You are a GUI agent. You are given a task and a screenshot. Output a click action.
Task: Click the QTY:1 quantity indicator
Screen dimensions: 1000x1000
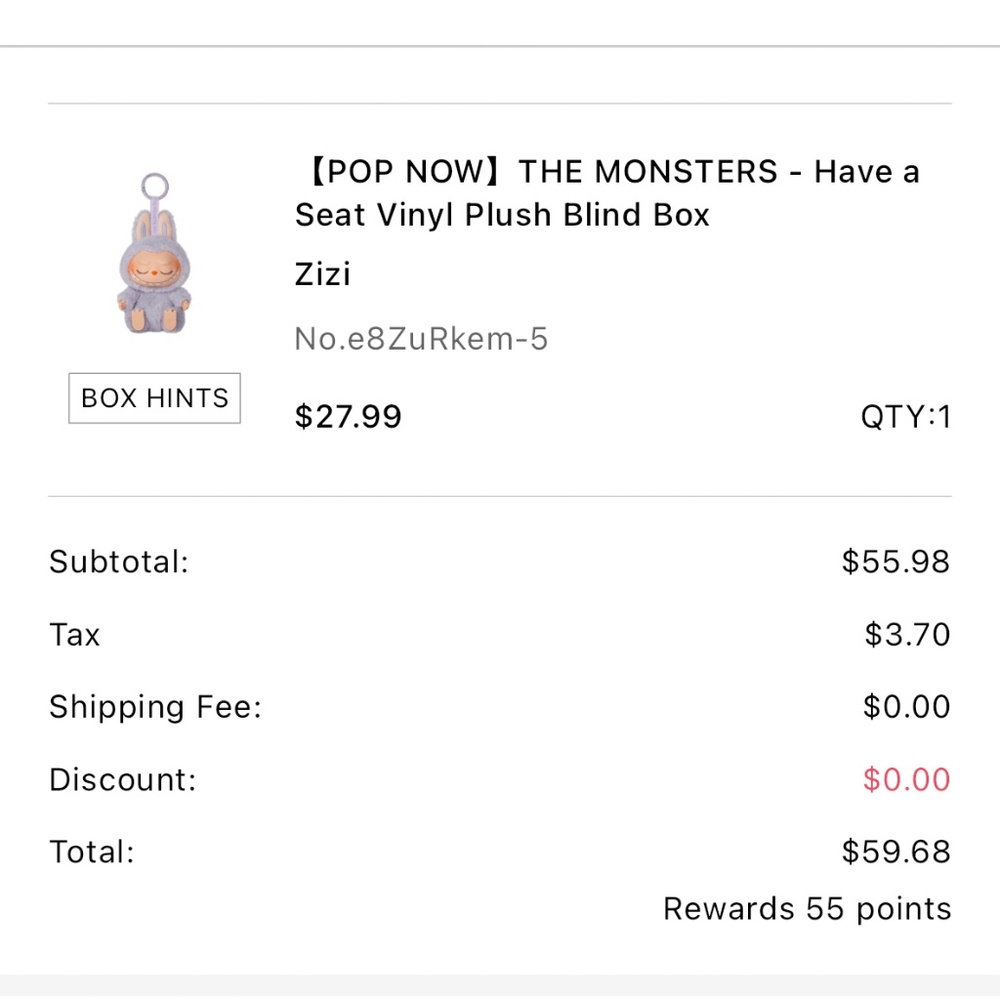point(905,416)
